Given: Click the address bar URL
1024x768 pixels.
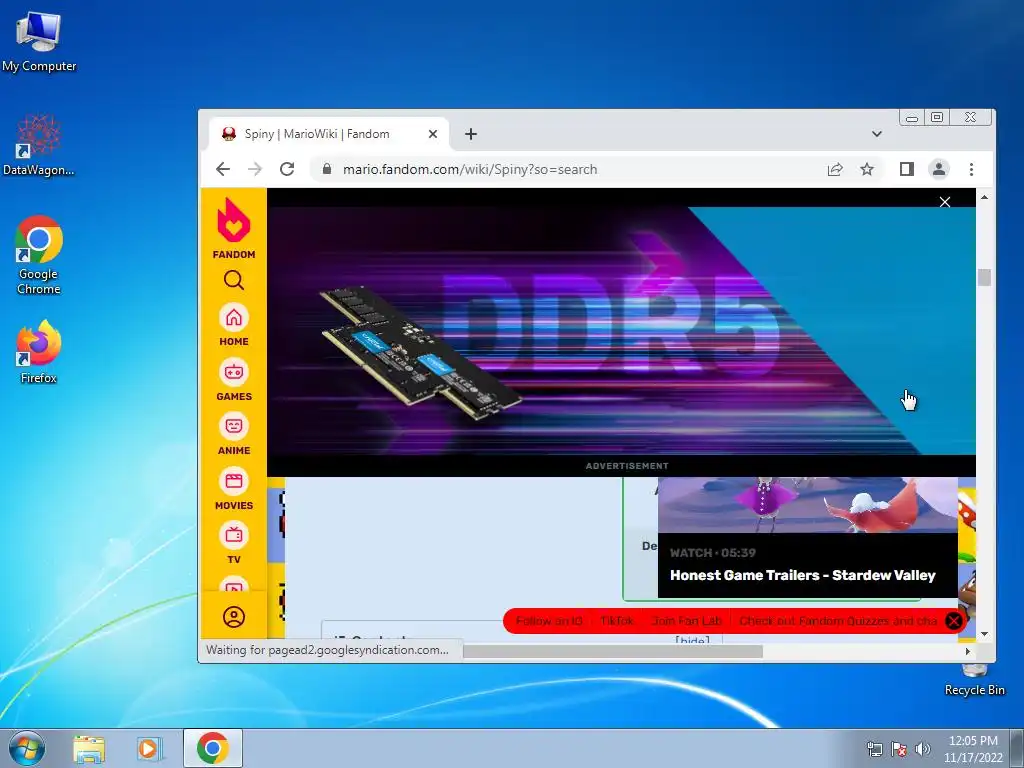Looking at the screenshot, I should pyautogui.click(x=470, y=169).
